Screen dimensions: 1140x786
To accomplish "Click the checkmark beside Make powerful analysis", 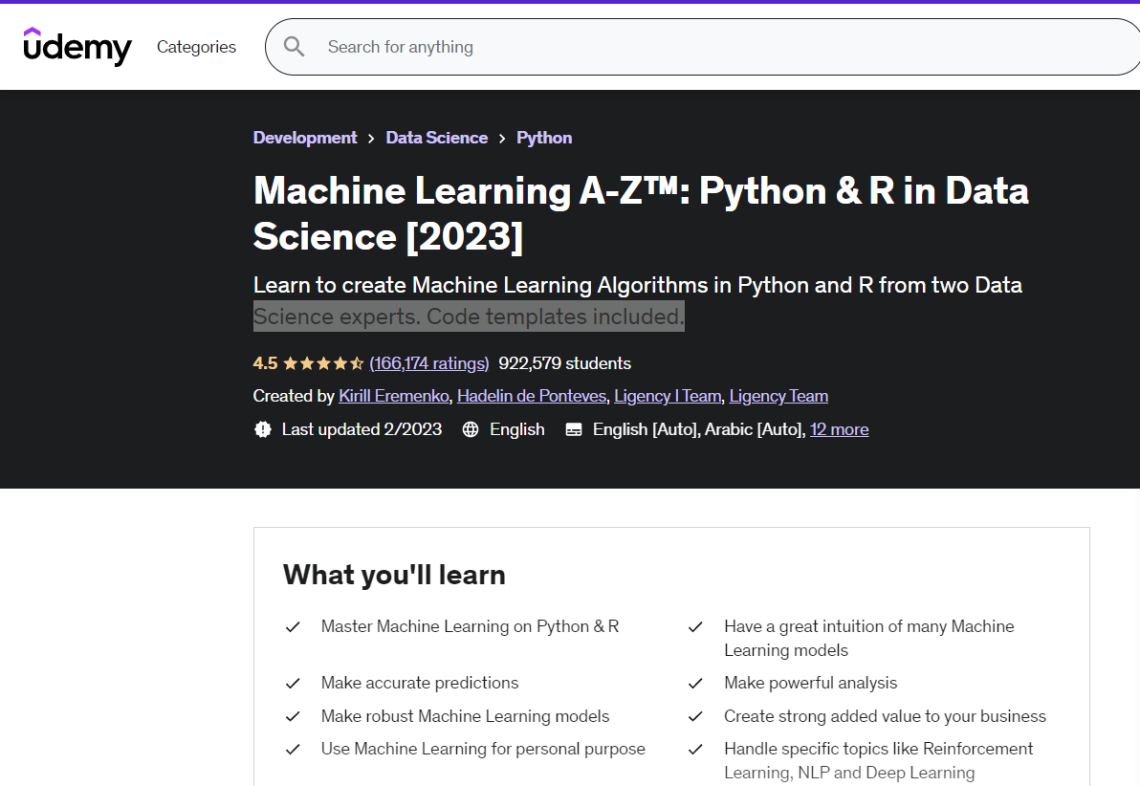I will tap(696, 683).
